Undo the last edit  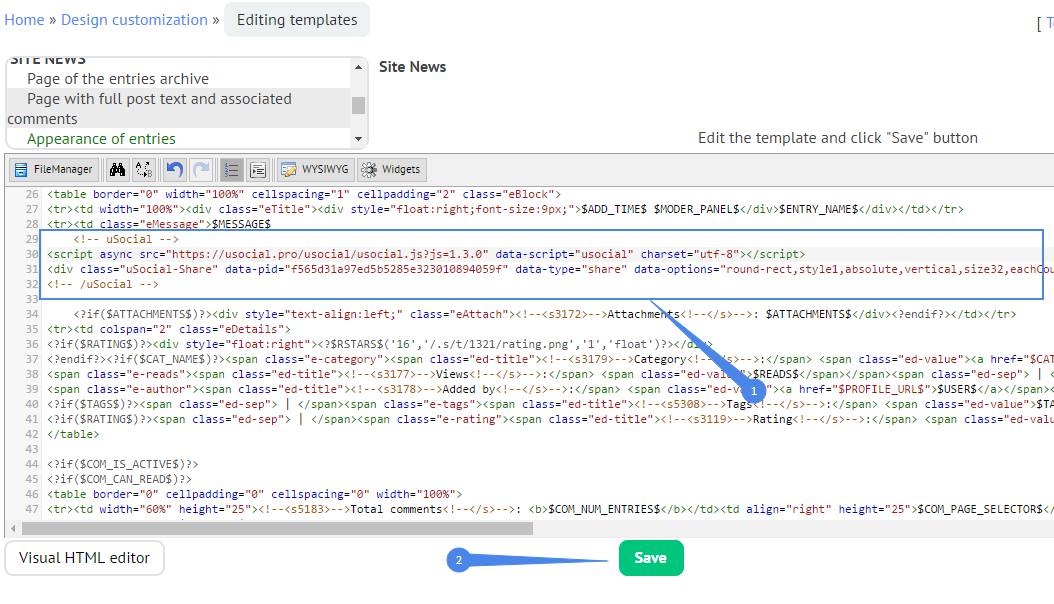tap(175, 170)
